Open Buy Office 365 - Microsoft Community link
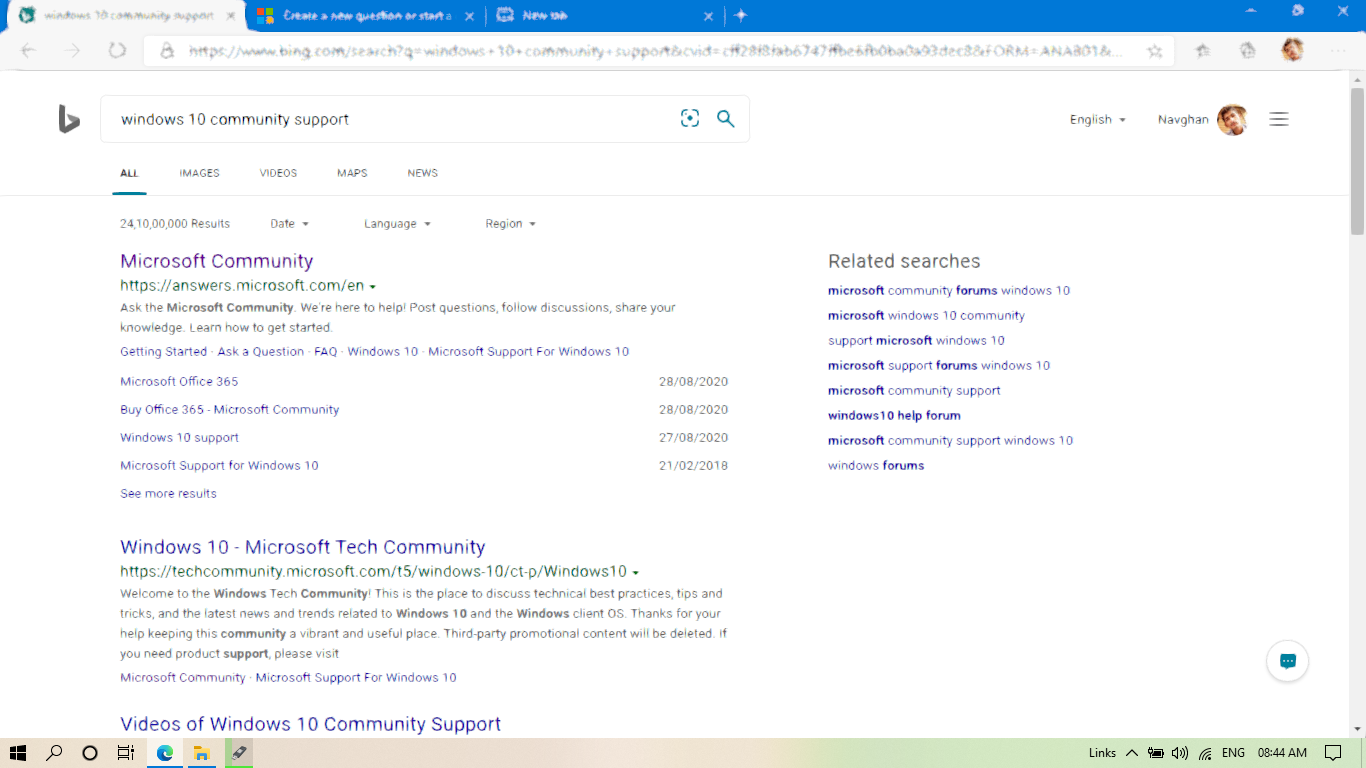 [230, 409]
